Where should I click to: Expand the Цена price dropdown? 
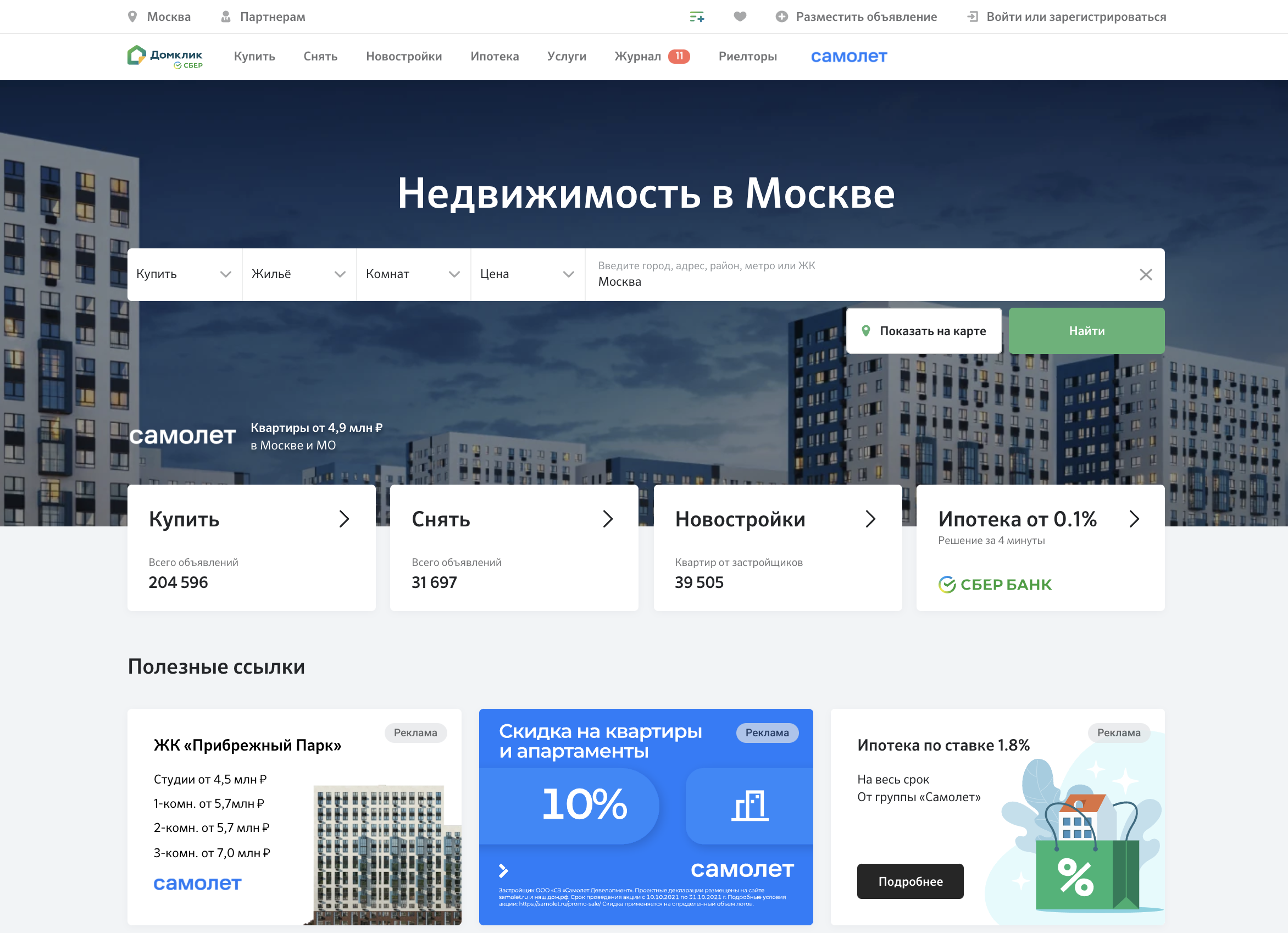(528, 275)
